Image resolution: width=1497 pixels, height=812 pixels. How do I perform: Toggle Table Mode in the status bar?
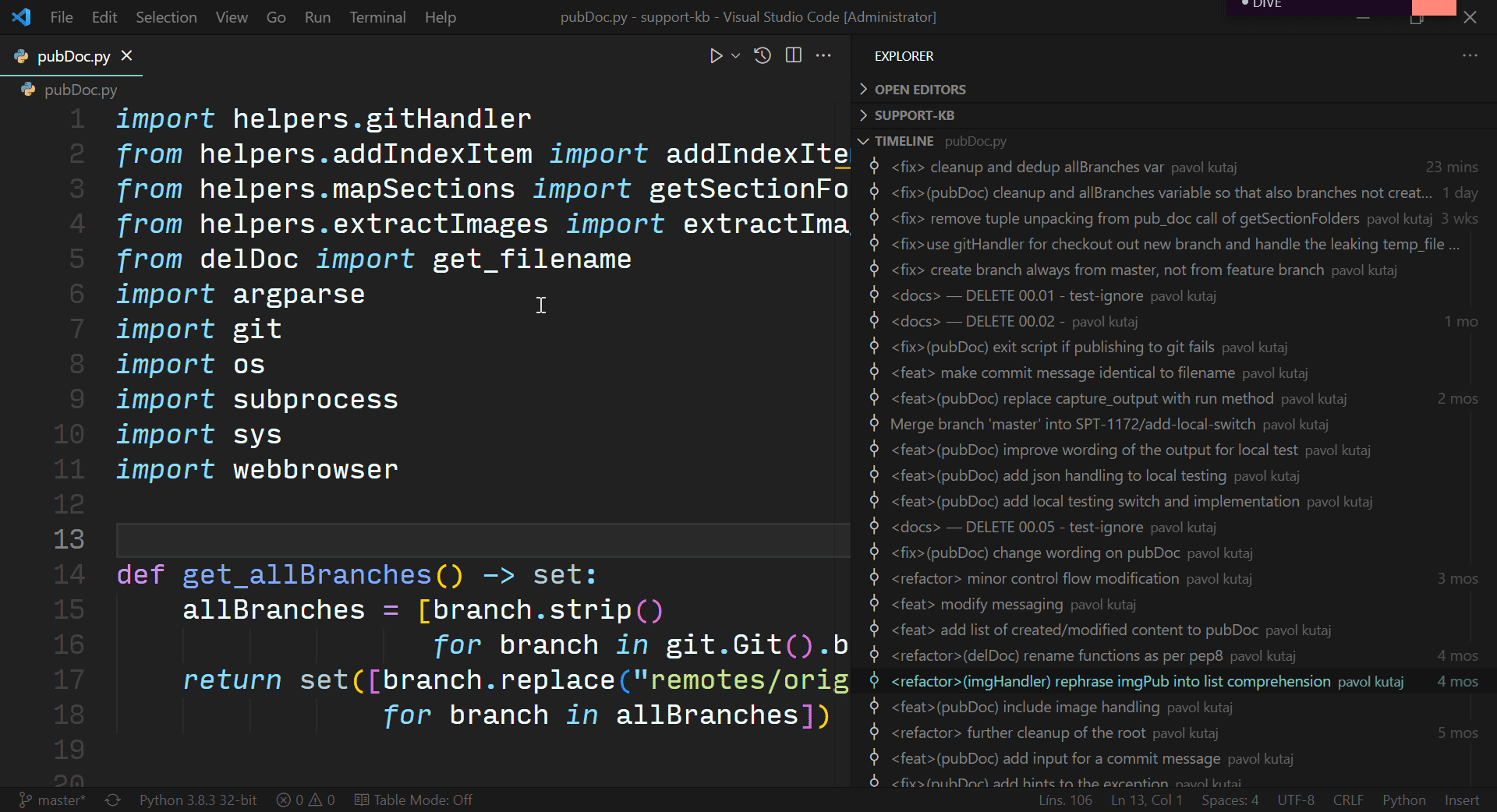point(413,800)
